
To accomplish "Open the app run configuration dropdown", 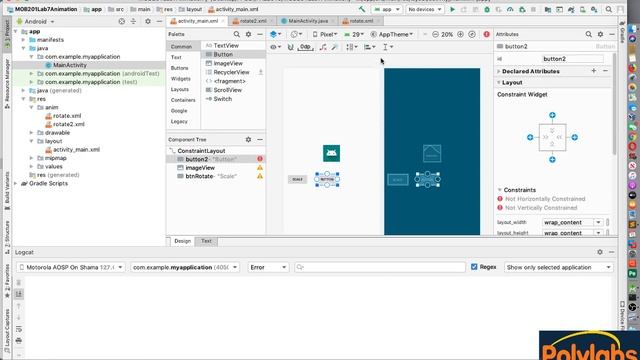I will (x=387, y=9).
